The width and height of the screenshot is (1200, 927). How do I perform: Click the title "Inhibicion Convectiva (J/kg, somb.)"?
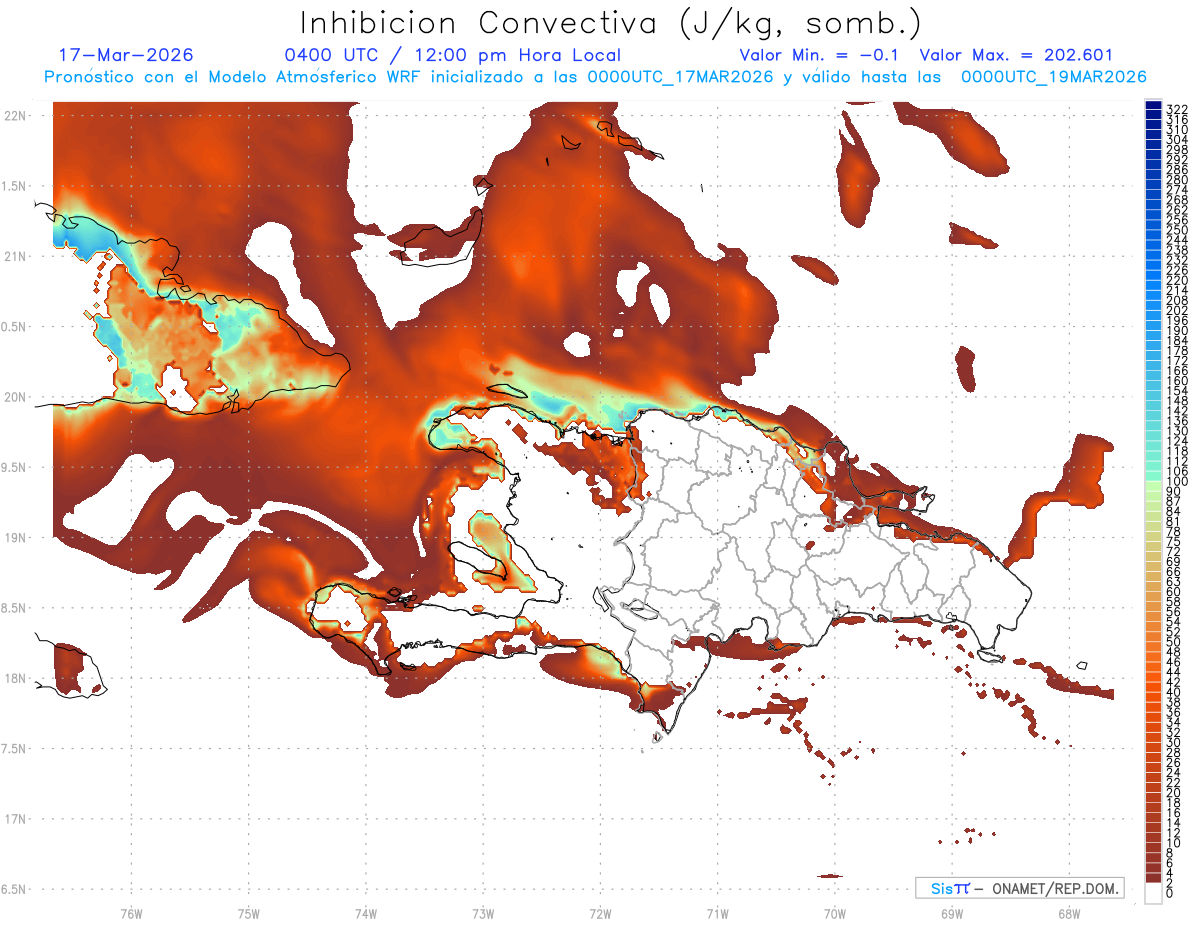[x=611, y=23]
